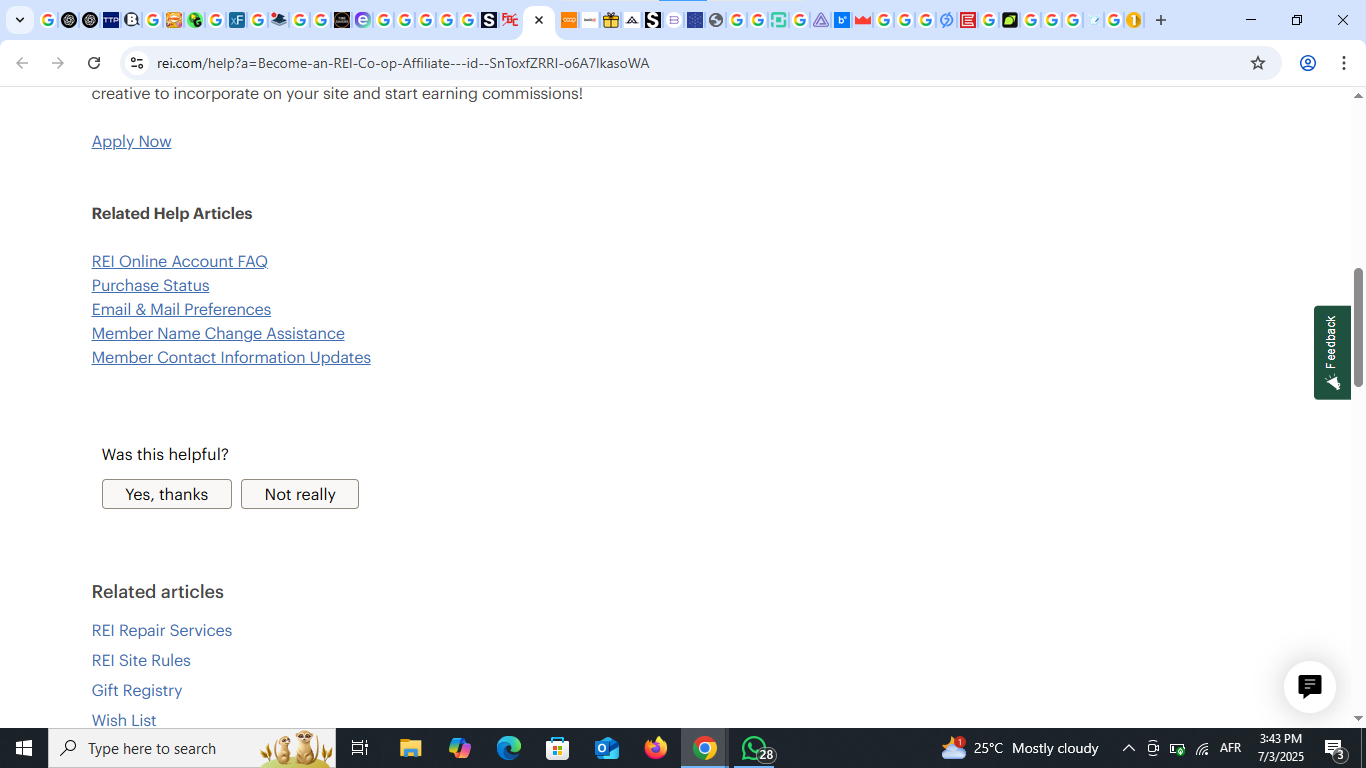
Task: Open Wi-Fi network tray icon
Action: tap(1202, 748)
